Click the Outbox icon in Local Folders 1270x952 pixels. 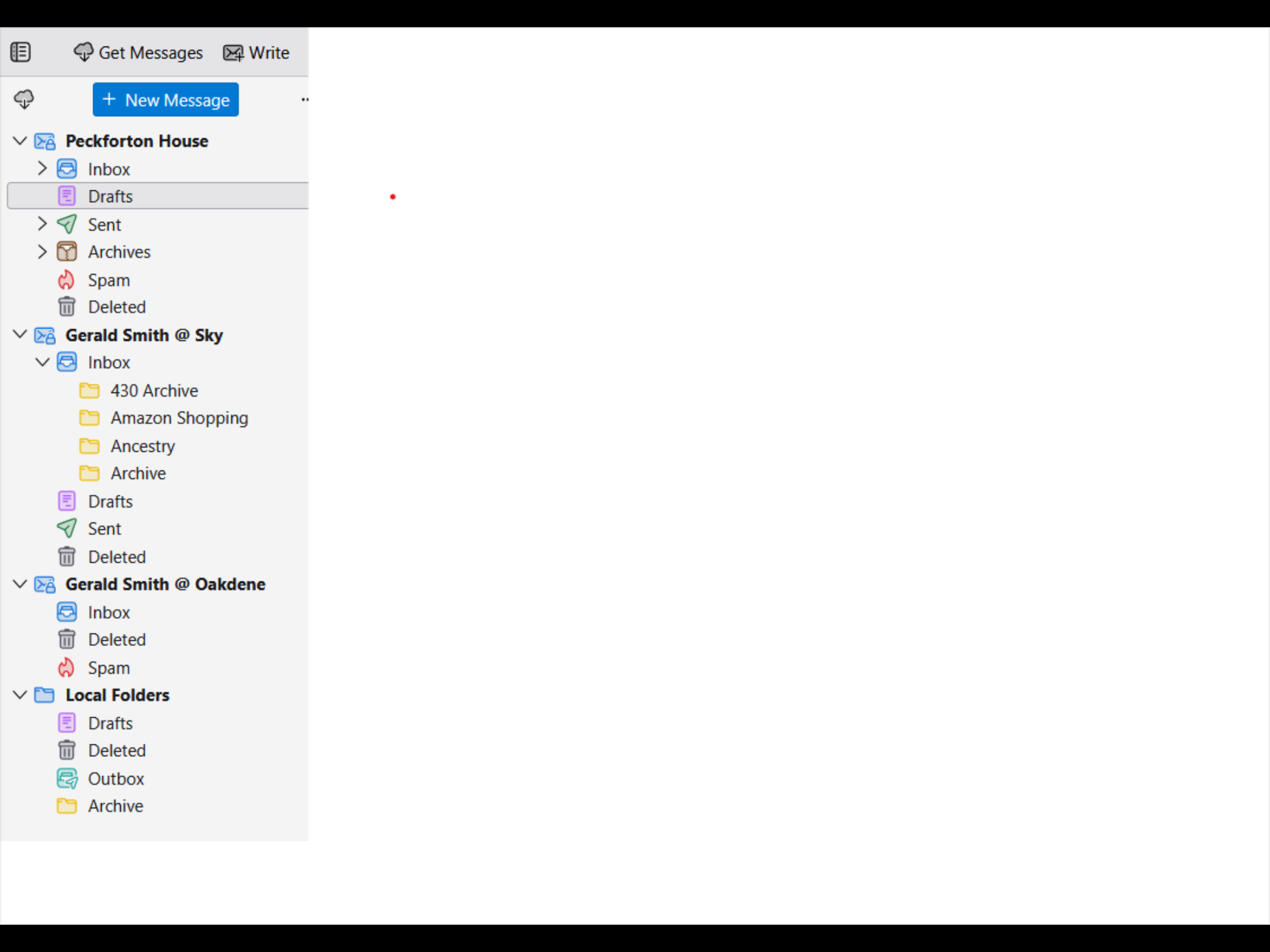tap(67, 778)
